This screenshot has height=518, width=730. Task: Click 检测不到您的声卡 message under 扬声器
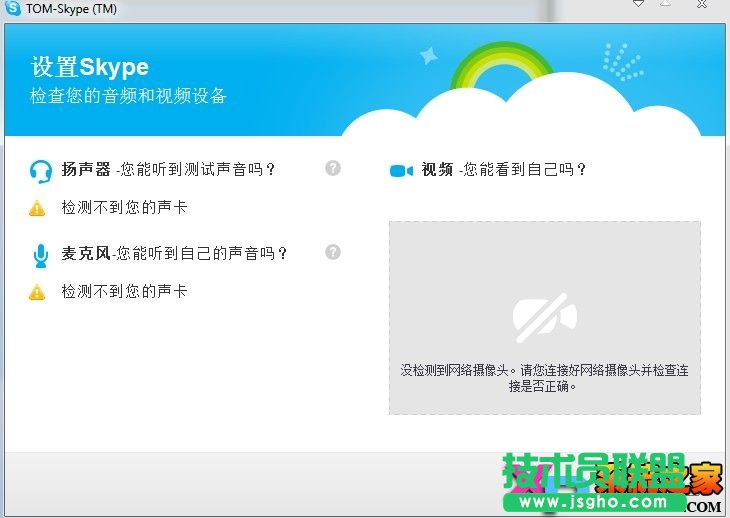pos(124,207)
